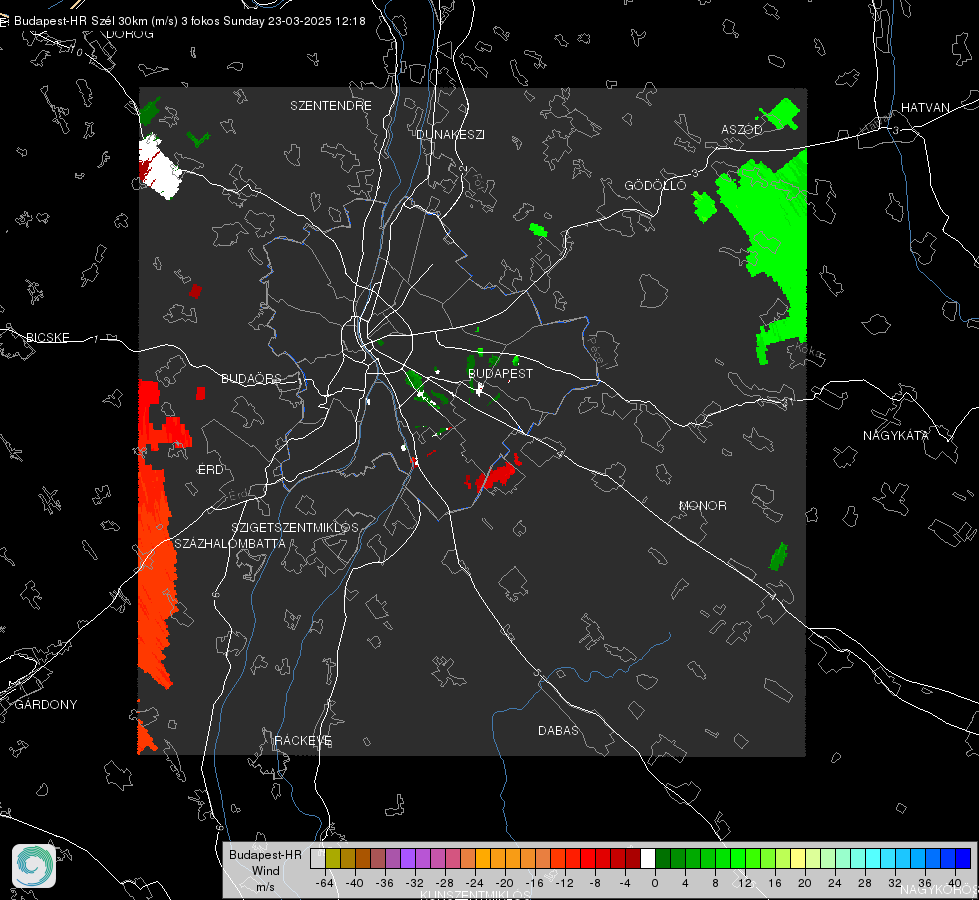
Task: Click the 20 legend scale value
Action: click(805, 883)
